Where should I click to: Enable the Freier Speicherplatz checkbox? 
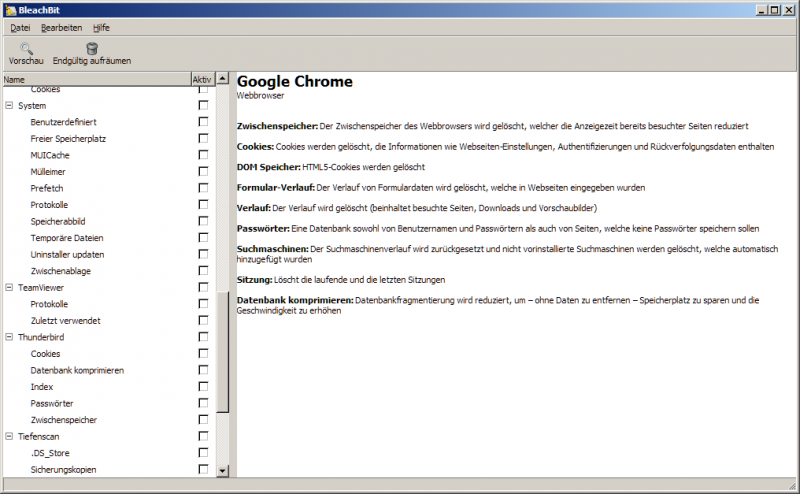click(203, 139)
